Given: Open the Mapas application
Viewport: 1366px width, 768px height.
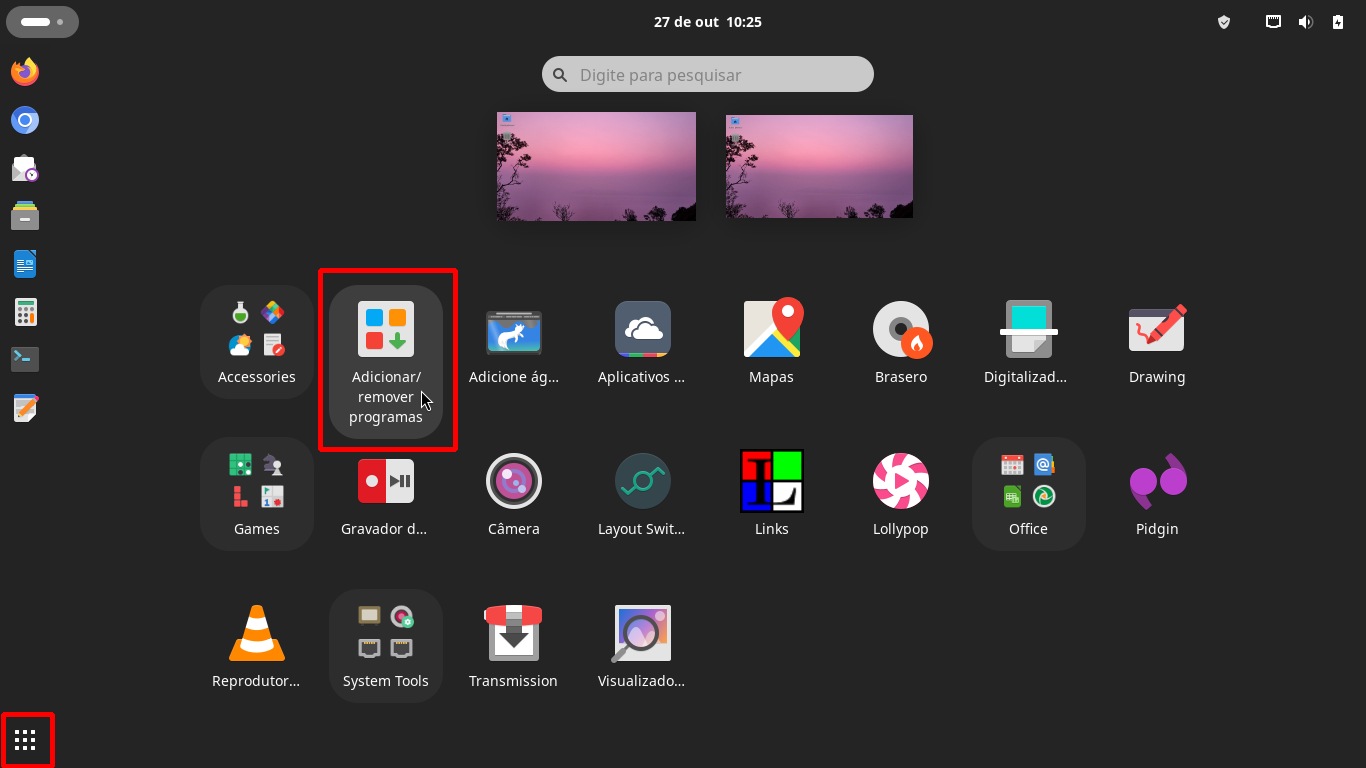Looking at the screenshot, I should coord(772,330).
